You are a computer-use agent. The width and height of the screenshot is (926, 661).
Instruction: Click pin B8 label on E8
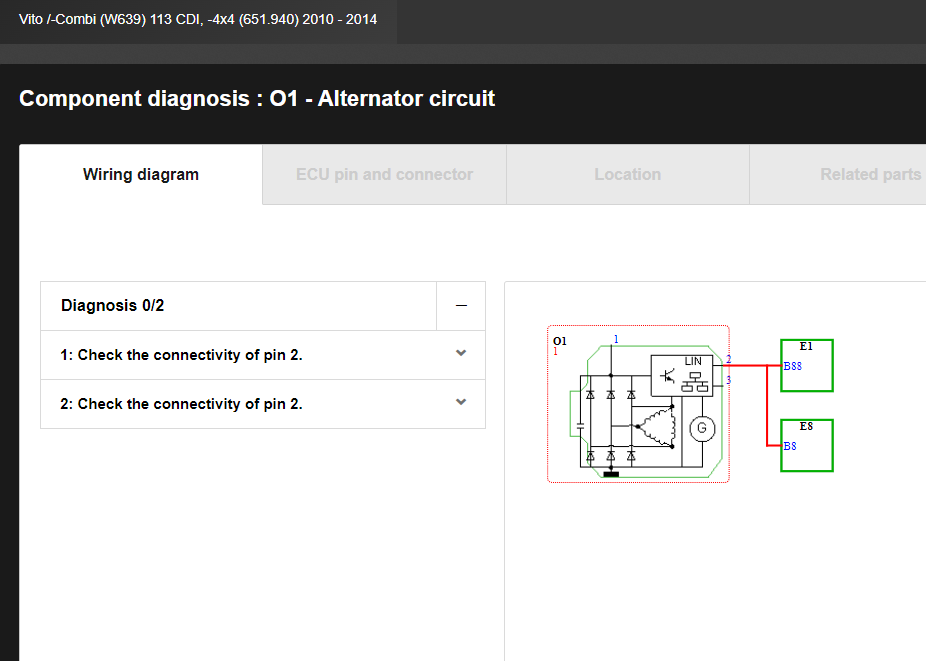790,446
